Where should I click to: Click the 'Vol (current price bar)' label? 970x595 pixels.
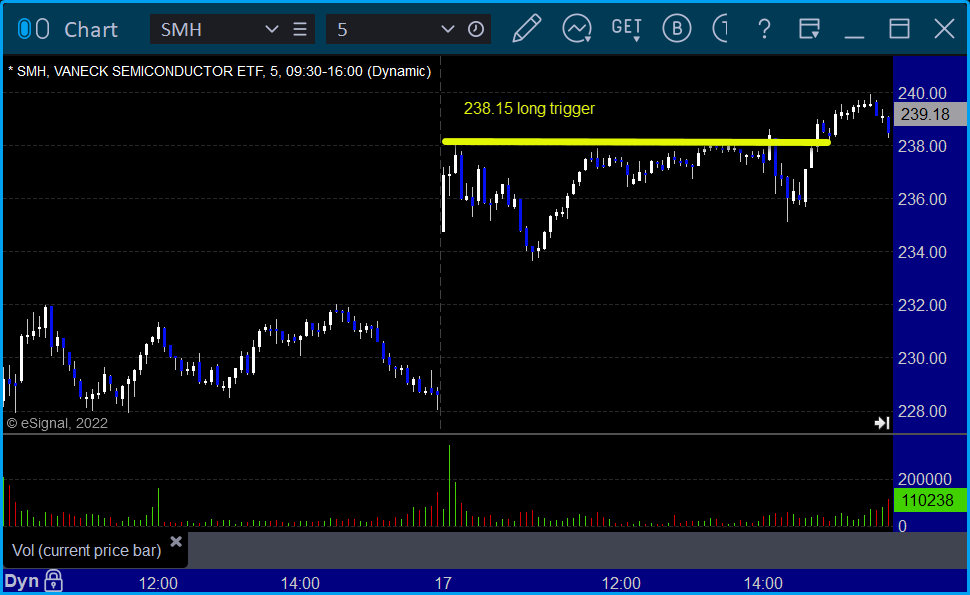point(87,550)
